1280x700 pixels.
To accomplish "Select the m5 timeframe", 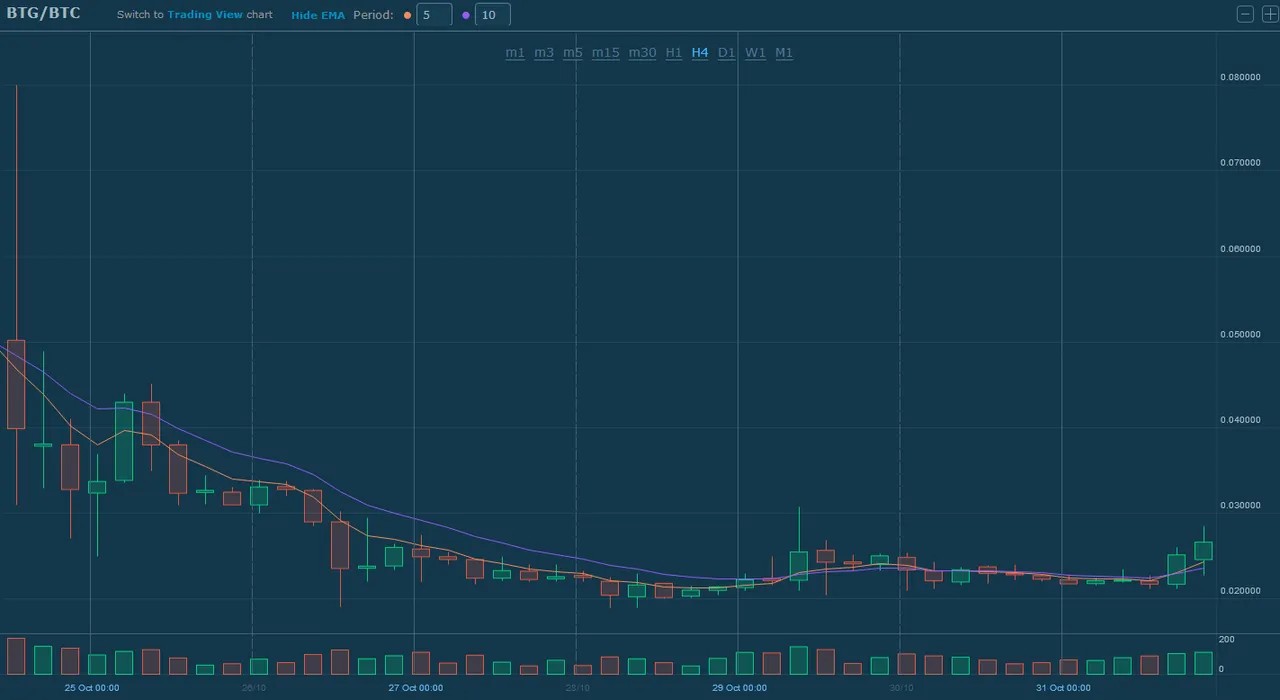I will 573,53.
